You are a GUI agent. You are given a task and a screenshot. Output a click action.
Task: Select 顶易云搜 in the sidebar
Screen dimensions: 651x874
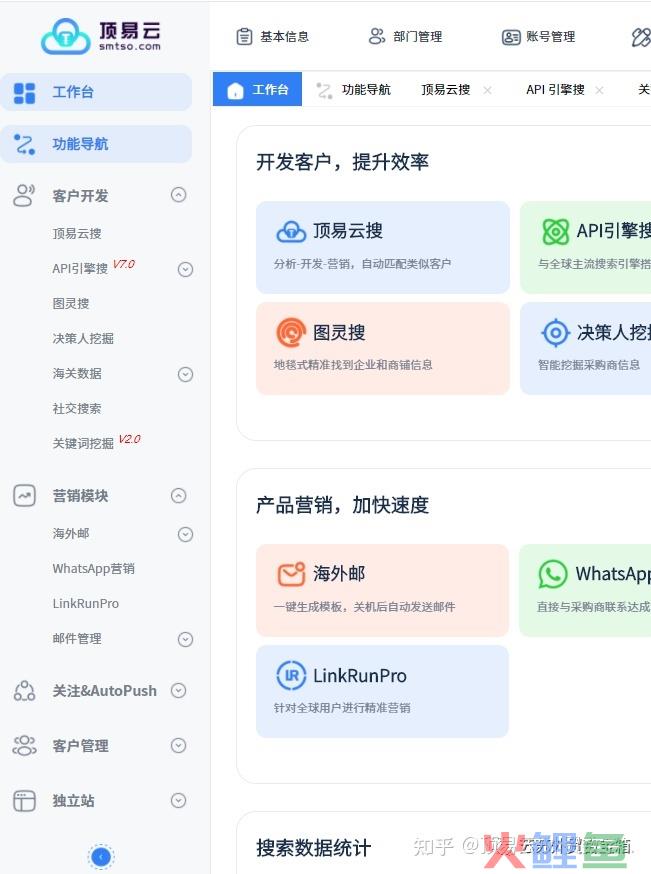coord(77,234)
